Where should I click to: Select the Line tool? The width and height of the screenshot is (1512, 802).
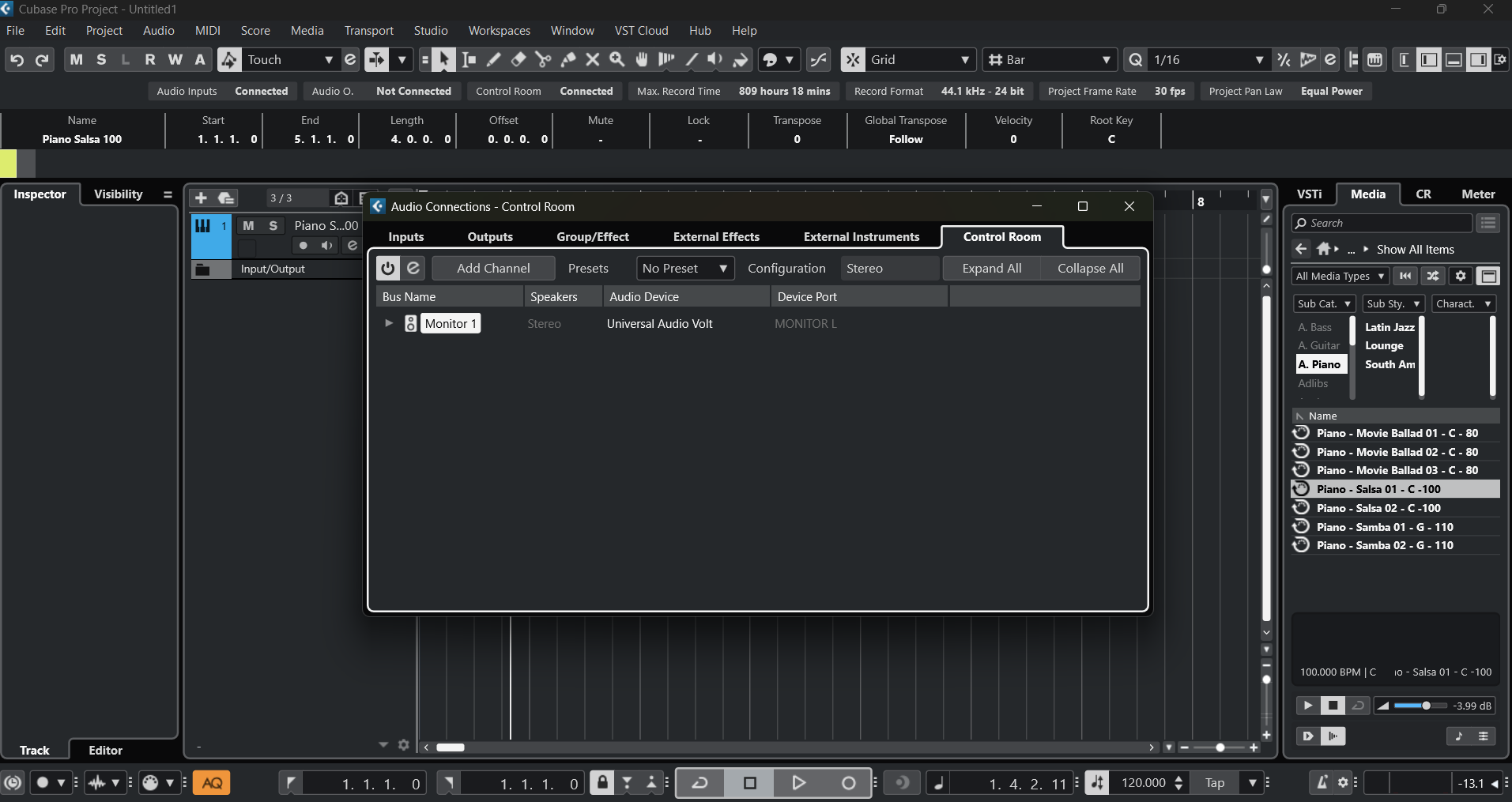click(x=691, y=60)
